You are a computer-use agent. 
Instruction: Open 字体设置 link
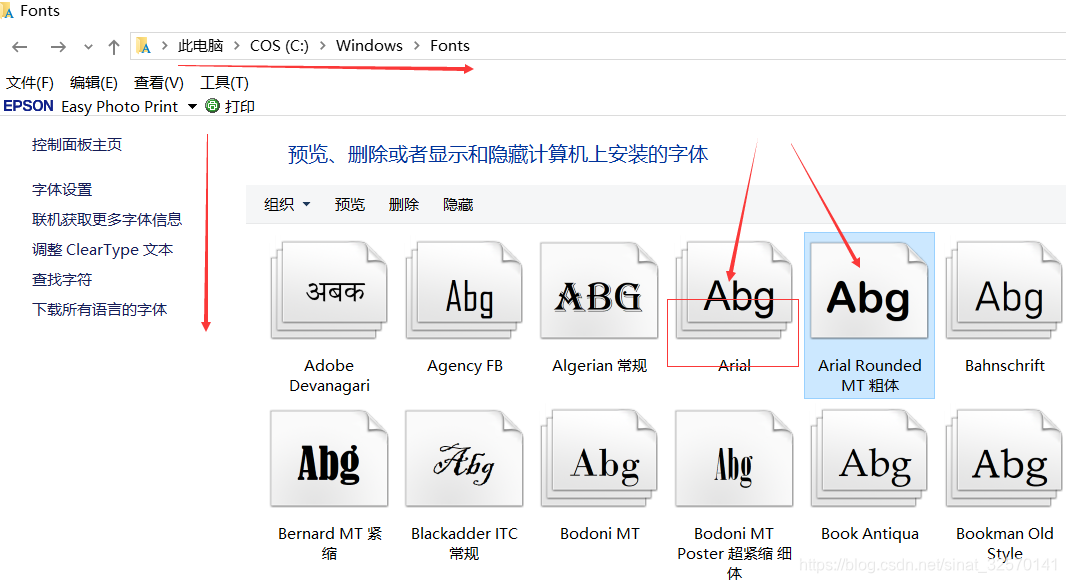(62, 190)
